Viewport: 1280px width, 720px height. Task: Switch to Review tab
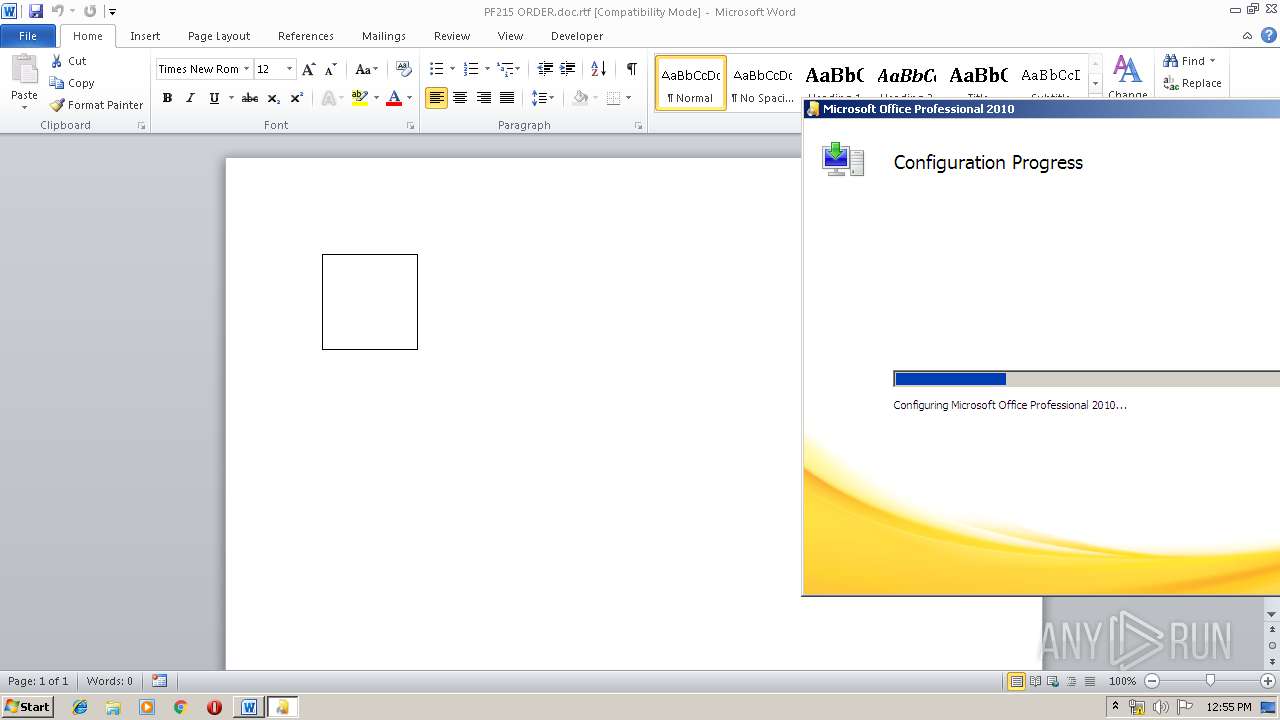point(452,36)
